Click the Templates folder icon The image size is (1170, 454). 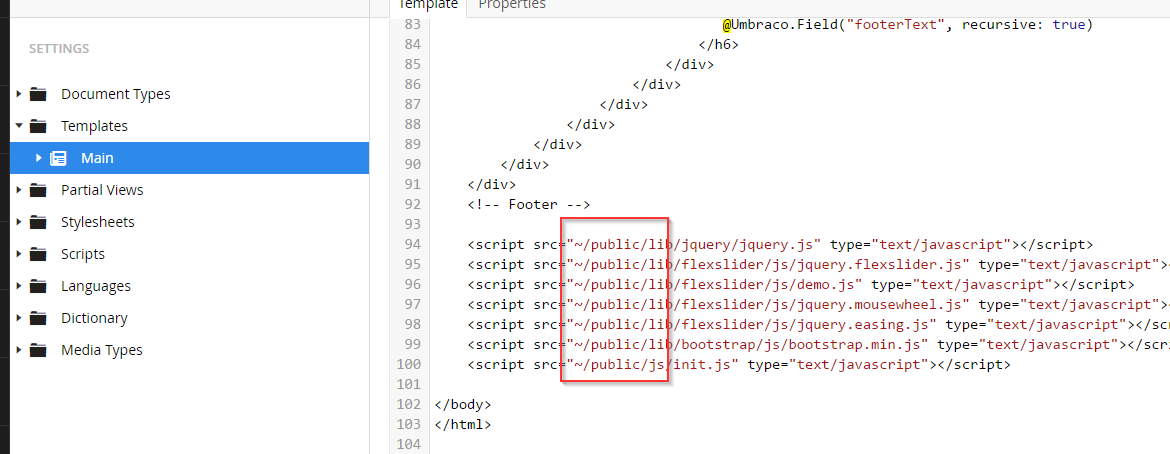click(38, 126)
